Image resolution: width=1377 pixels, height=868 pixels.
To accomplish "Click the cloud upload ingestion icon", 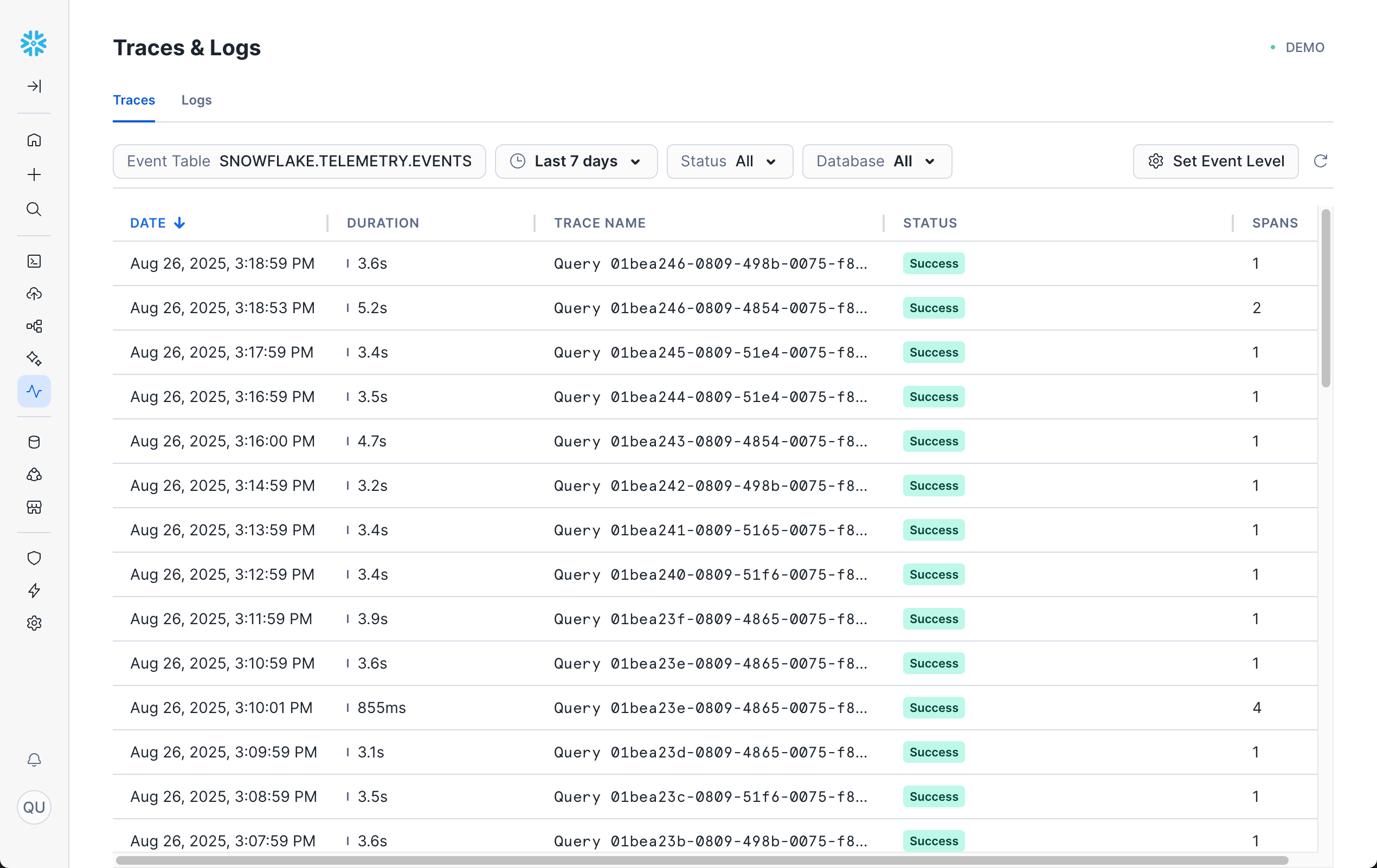I will pos(34,294).
